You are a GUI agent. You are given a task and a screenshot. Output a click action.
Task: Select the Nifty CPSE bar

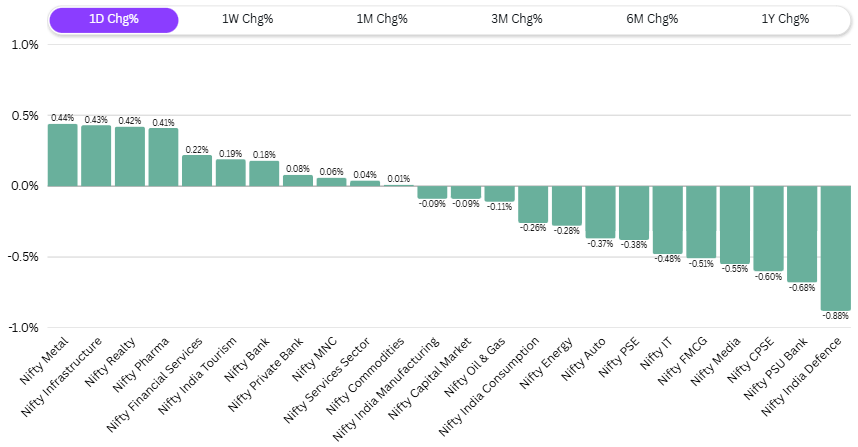click(768, 228)
